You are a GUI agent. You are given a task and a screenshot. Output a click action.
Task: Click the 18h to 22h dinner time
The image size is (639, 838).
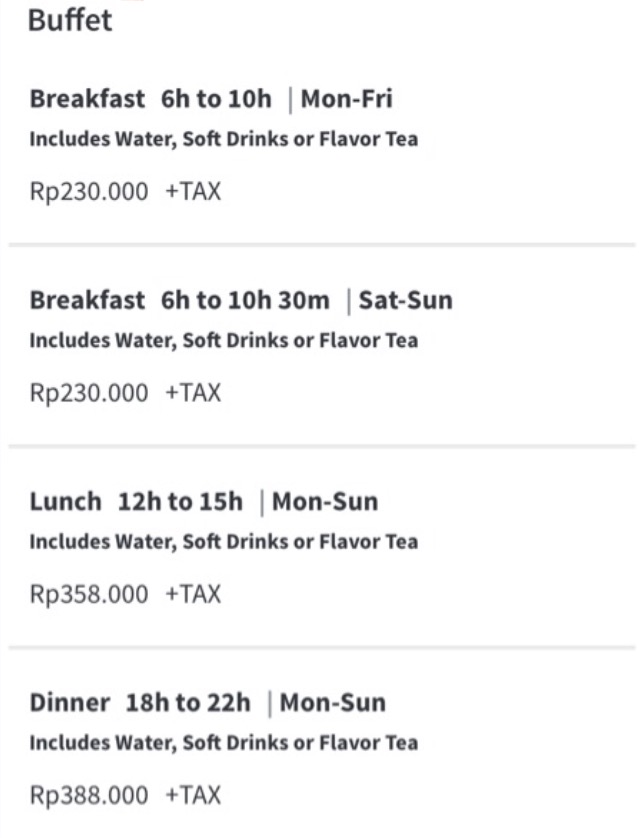[x=188, y=703]
